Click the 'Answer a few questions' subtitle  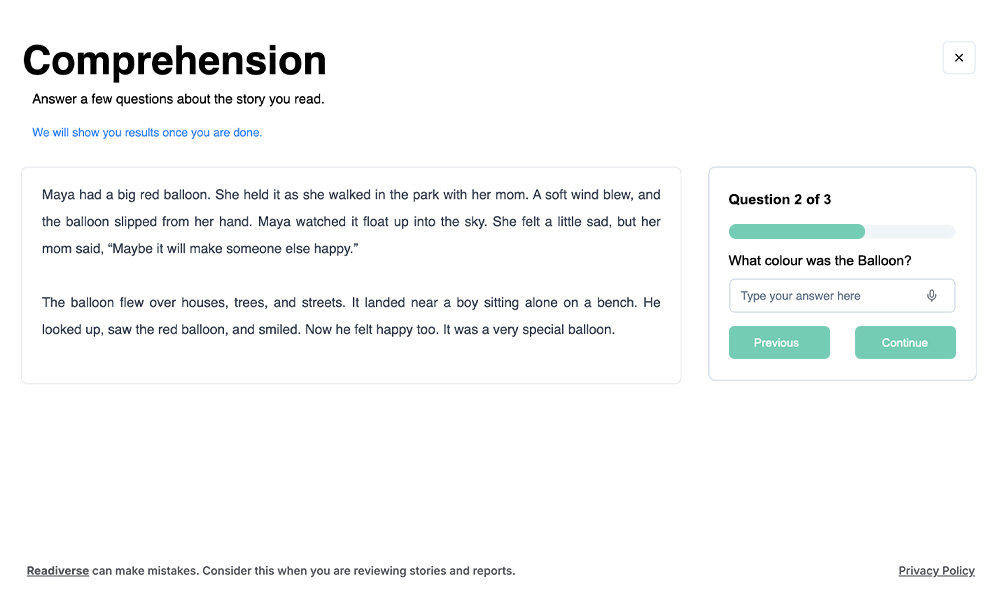point(179,99)
